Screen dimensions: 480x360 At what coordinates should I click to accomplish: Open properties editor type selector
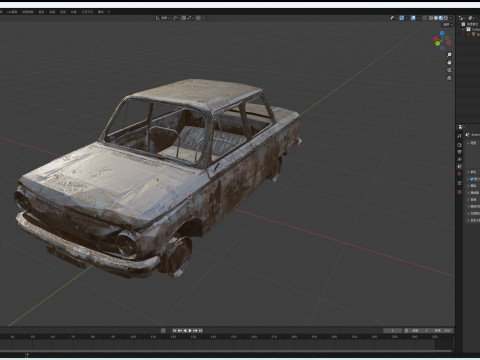[461, 127]
